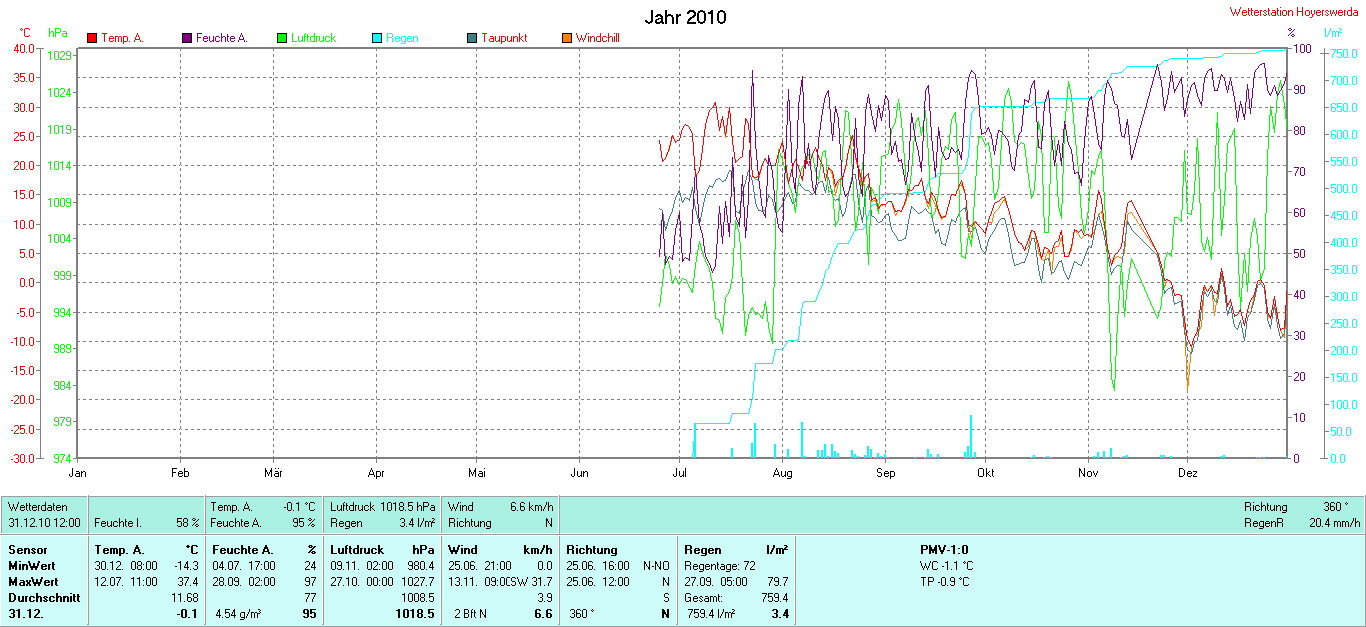Click the cyan Regen legend swatch

pyautogui.click(x=377, y=38)
